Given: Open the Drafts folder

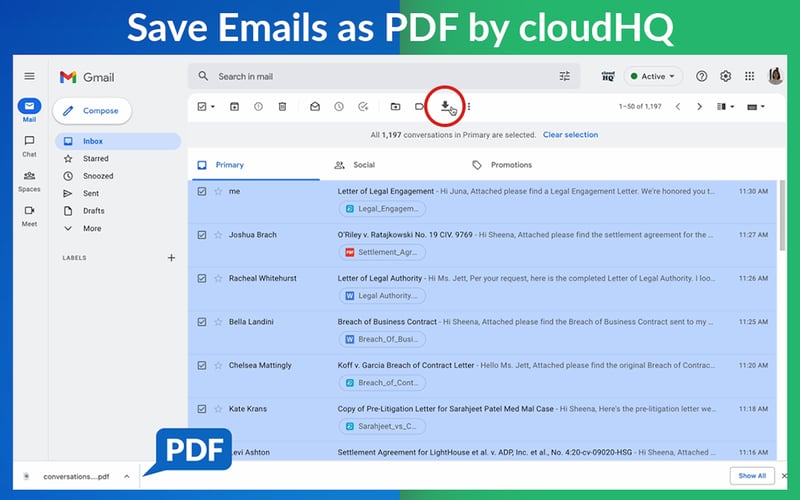Looking at the screenshot, I should (x=93, y=211).
